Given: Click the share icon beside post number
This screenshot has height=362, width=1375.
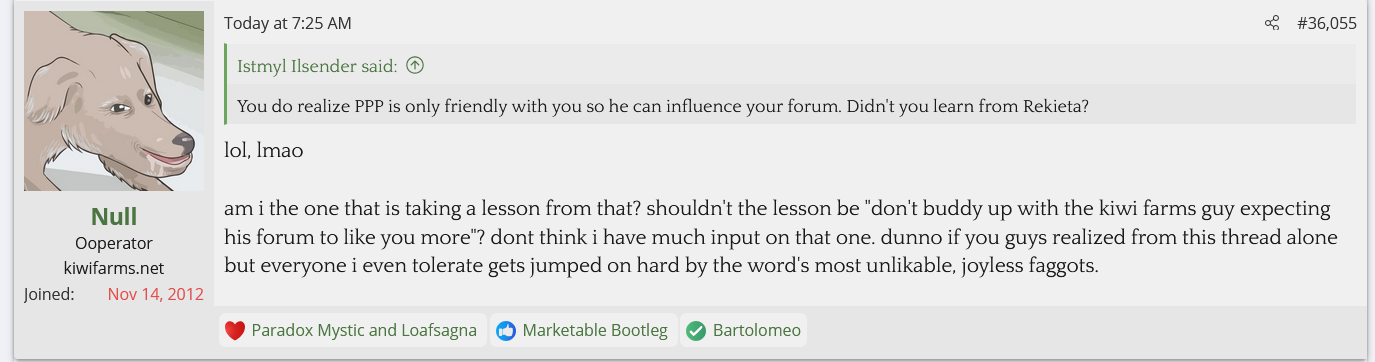Looking at the screenshot, I should (1272, 23).
